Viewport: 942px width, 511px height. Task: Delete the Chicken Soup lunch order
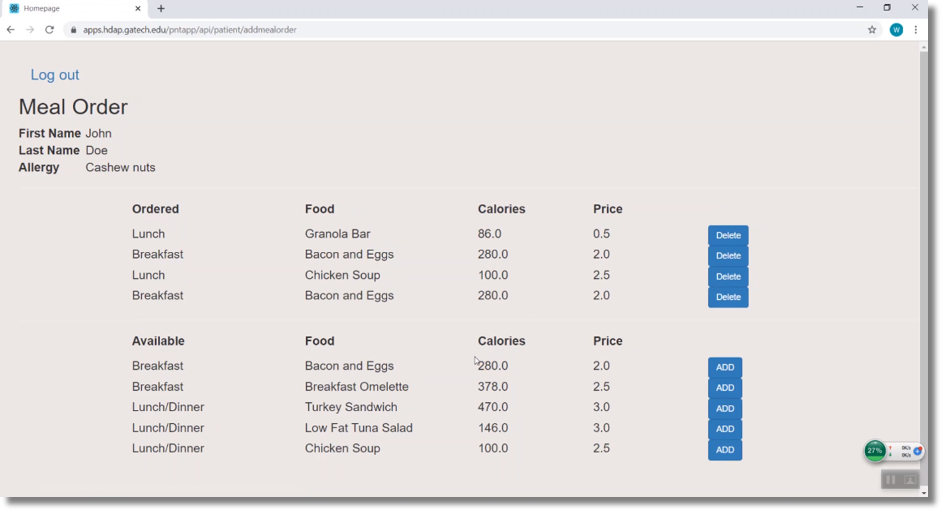(728, 277)
